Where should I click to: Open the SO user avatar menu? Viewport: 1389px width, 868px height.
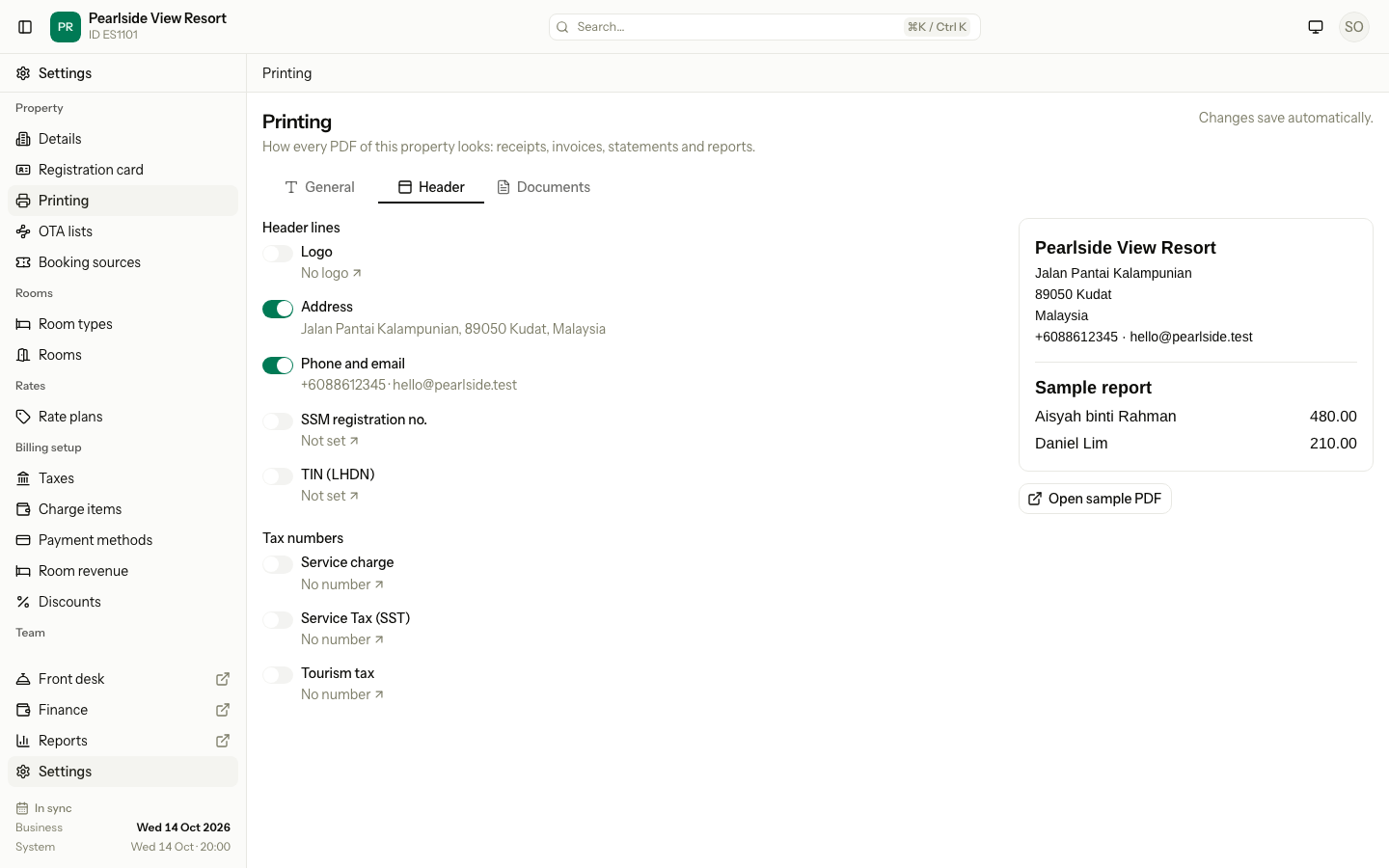click(1354, 27)
